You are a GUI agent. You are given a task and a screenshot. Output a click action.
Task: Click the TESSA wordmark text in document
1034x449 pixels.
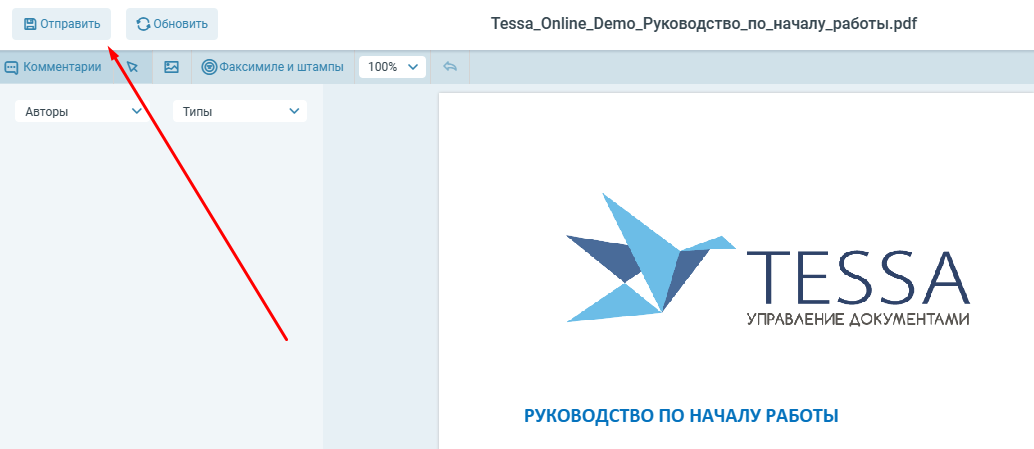pyautogui.click(x=858, y=277)
